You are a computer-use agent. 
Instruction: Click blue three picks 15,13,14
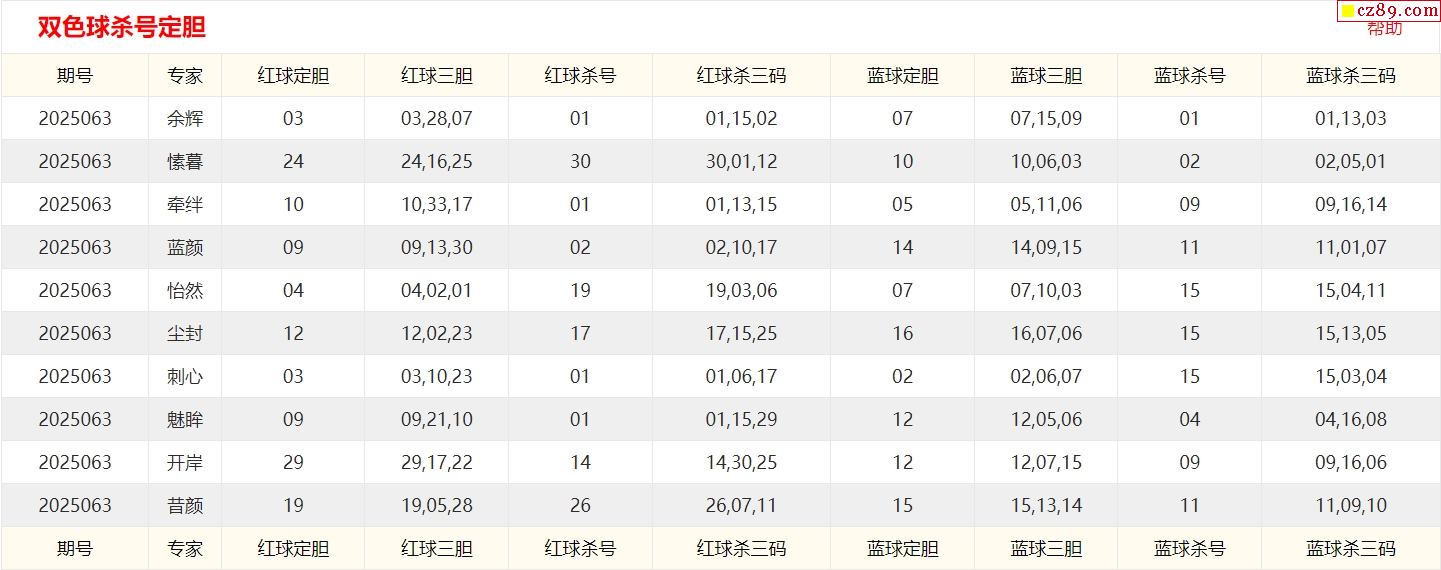pos(1046,505)
